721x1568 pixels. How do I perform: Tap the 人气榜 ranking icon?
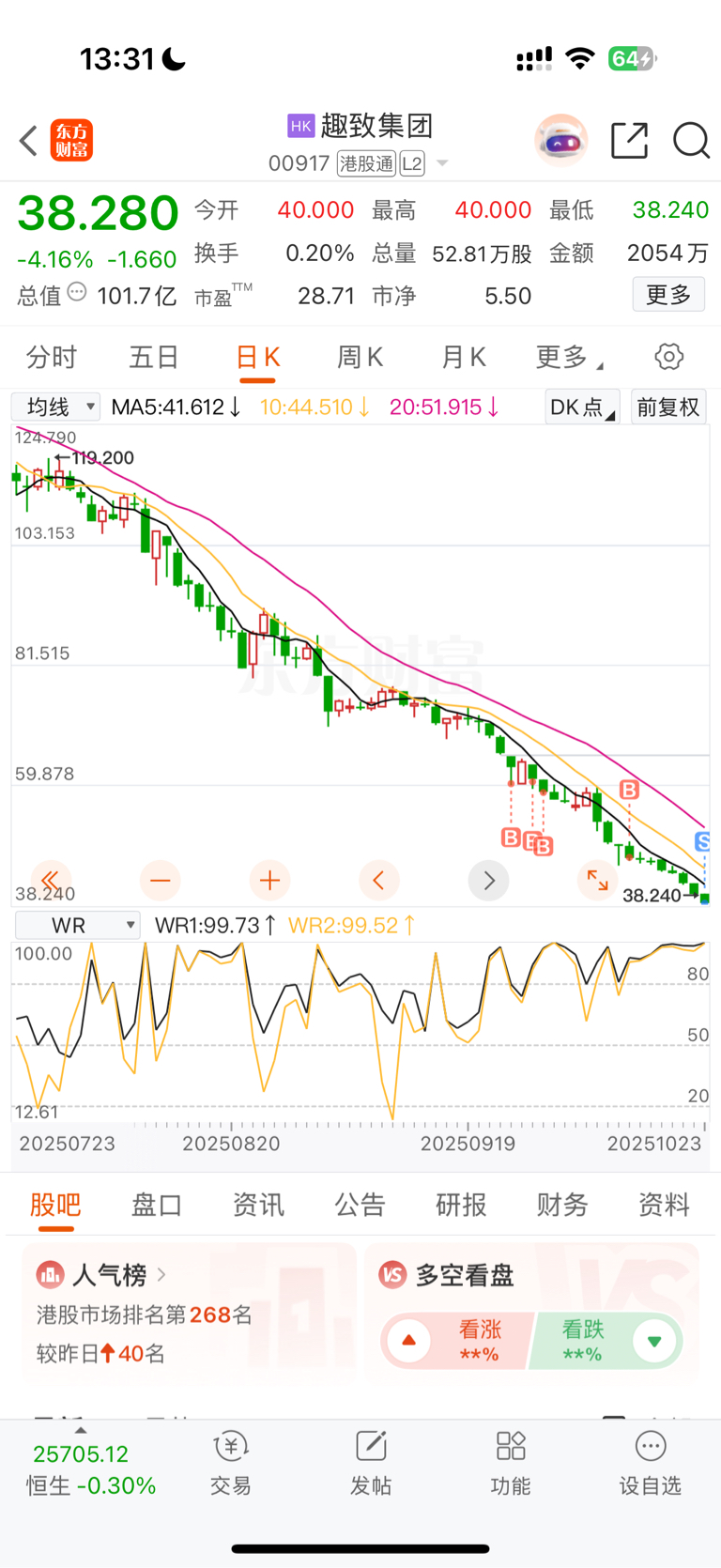point(50,1275)
